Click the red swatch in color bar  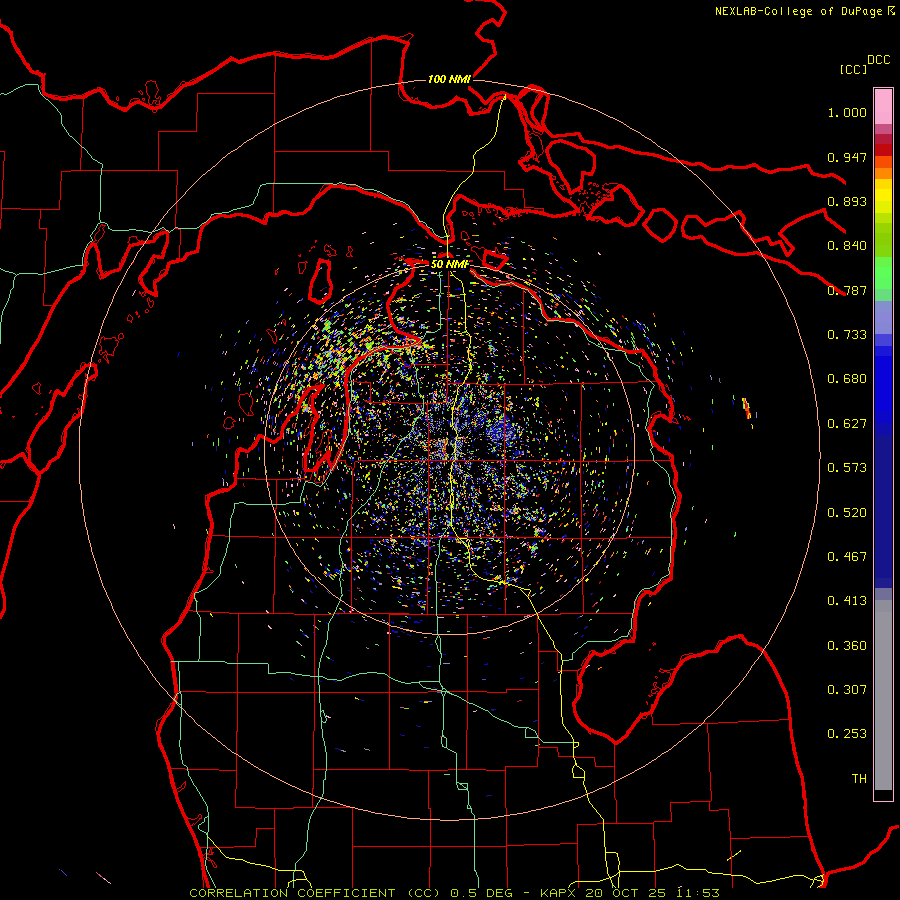pos(883,150)
